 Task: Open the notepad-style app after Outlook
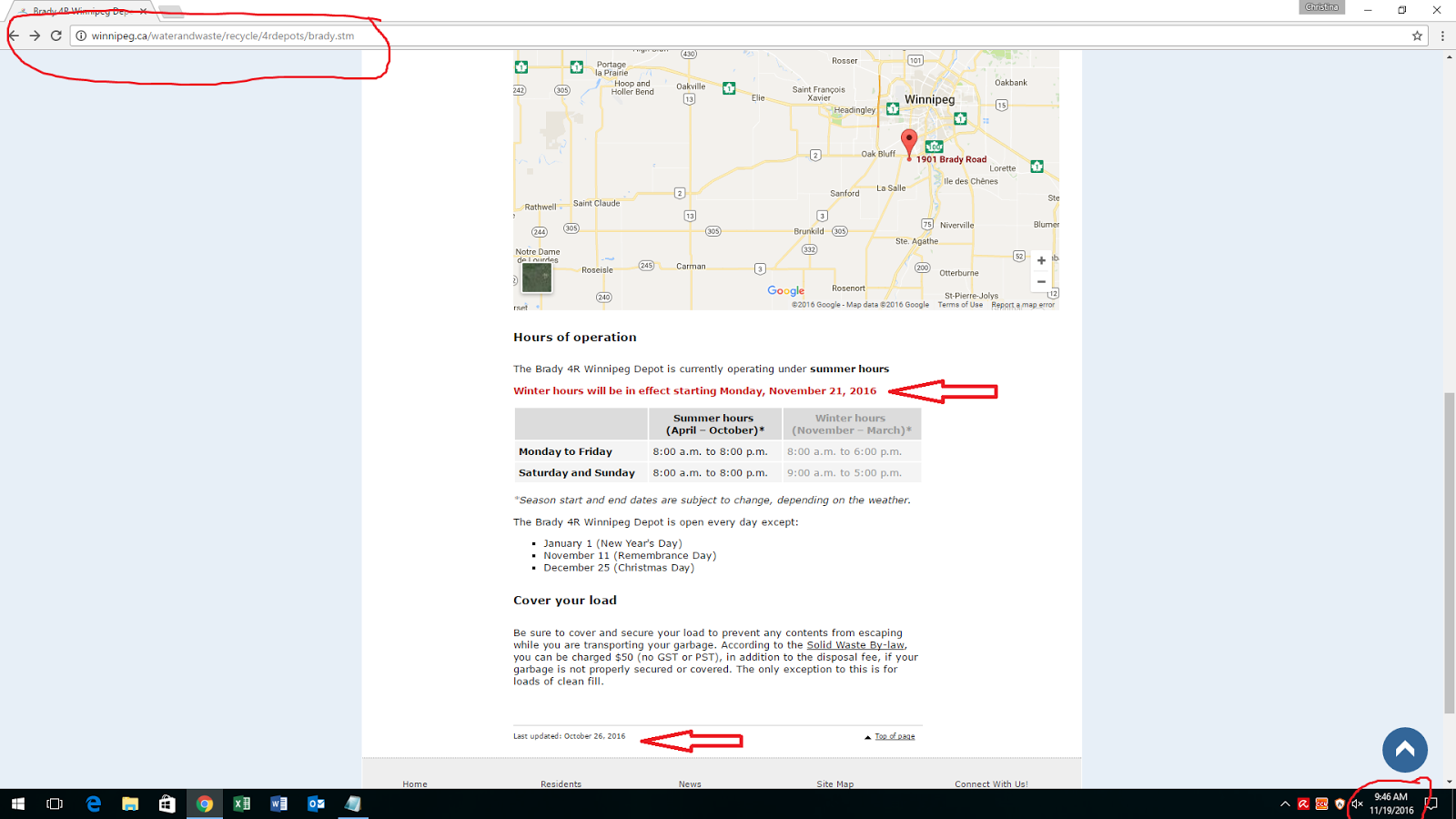(x=353, y=804)
